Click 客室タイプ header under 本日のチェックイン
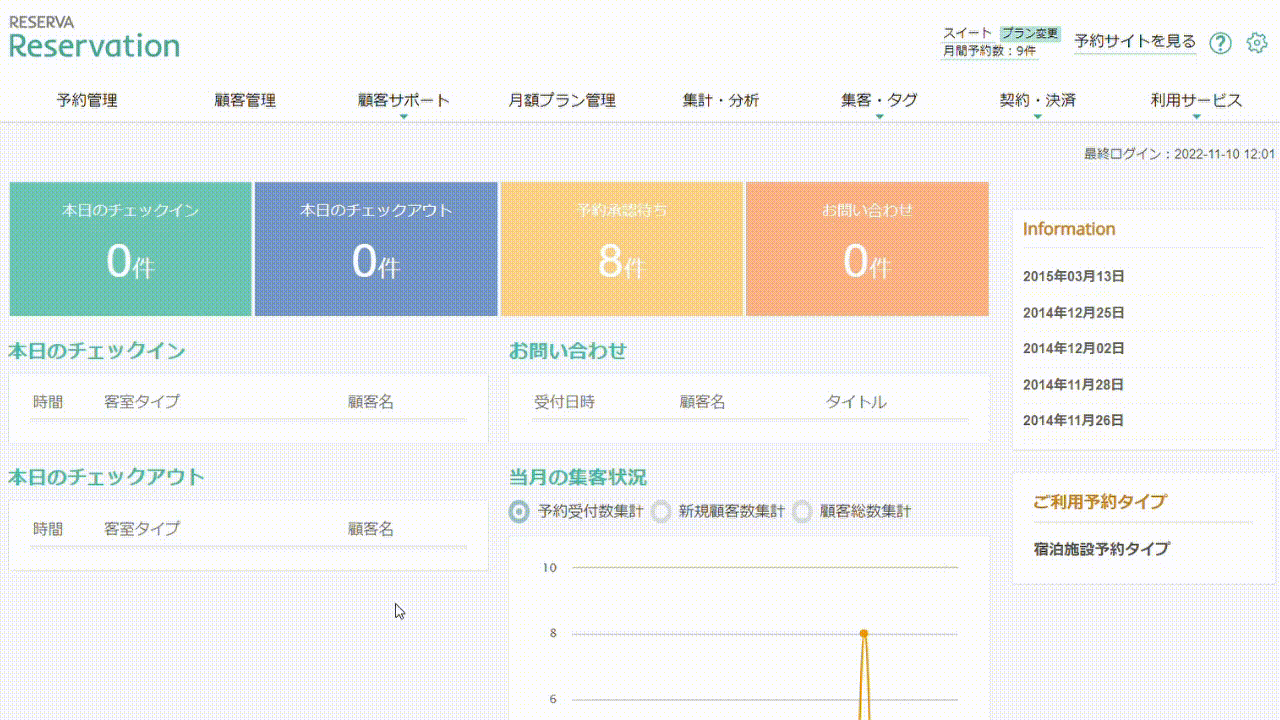 (x=142, y=402)
